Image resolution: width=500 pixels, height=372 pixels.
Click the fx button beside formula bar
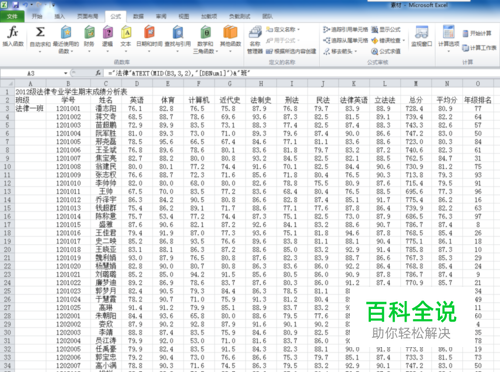point(98,73)
